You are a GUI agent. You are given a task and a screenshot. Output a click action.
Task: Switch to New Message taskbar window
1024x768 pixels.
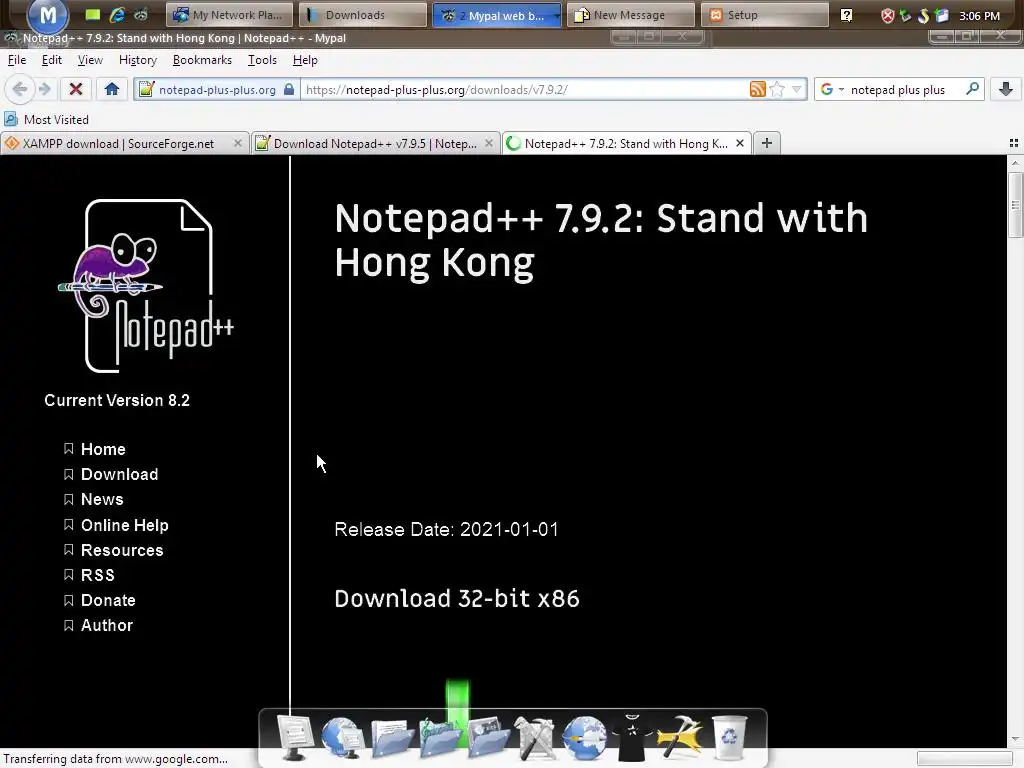click(630, 15)
